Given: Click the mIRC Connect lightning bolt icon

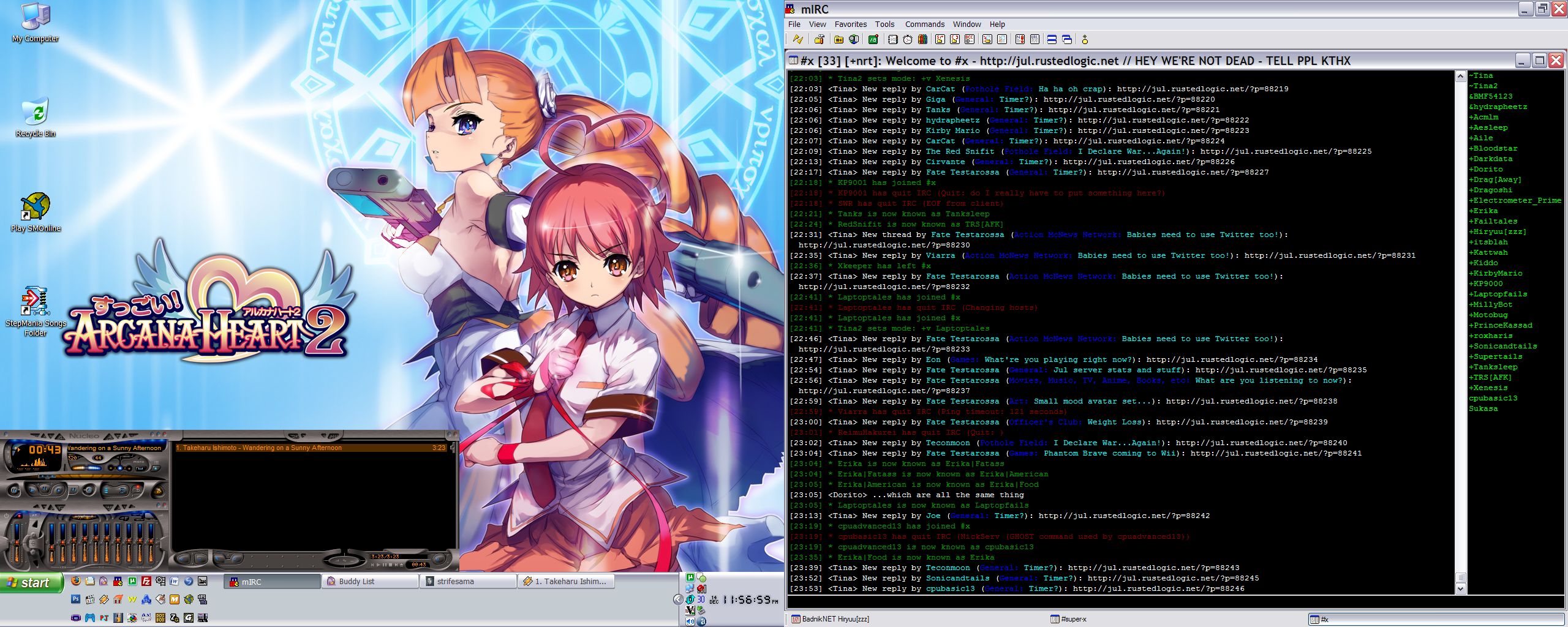Looking at the screenshot, I should pyautogui.click(x=797, y=40).
